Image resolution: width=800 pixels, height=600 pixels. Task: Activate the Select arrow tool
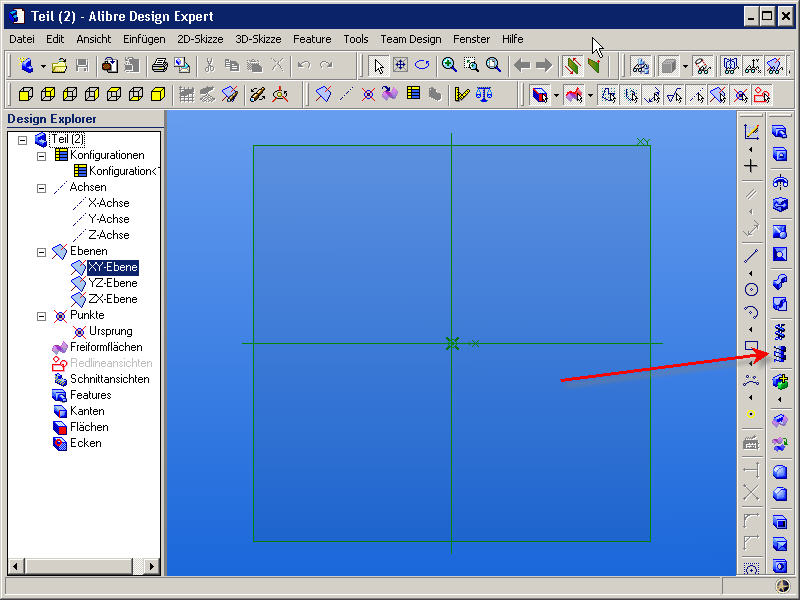coord(379,65)
